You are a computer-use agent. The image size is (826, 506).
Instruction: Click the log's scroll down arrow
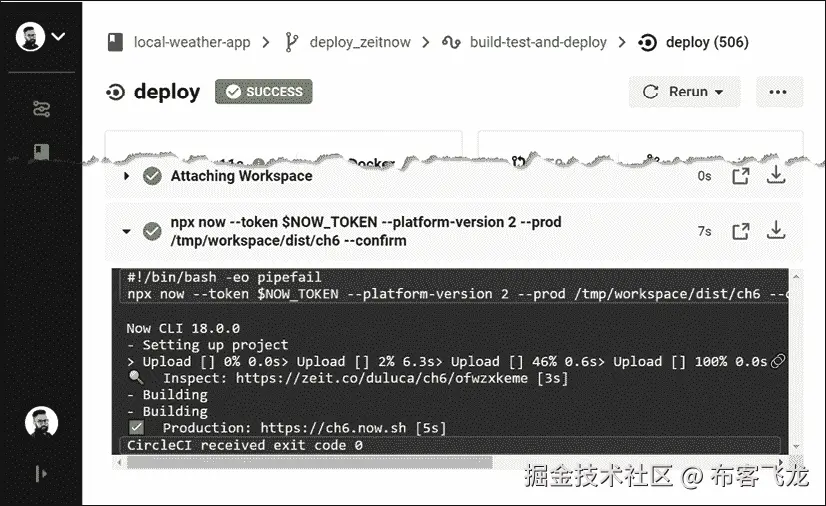point(796,447)
